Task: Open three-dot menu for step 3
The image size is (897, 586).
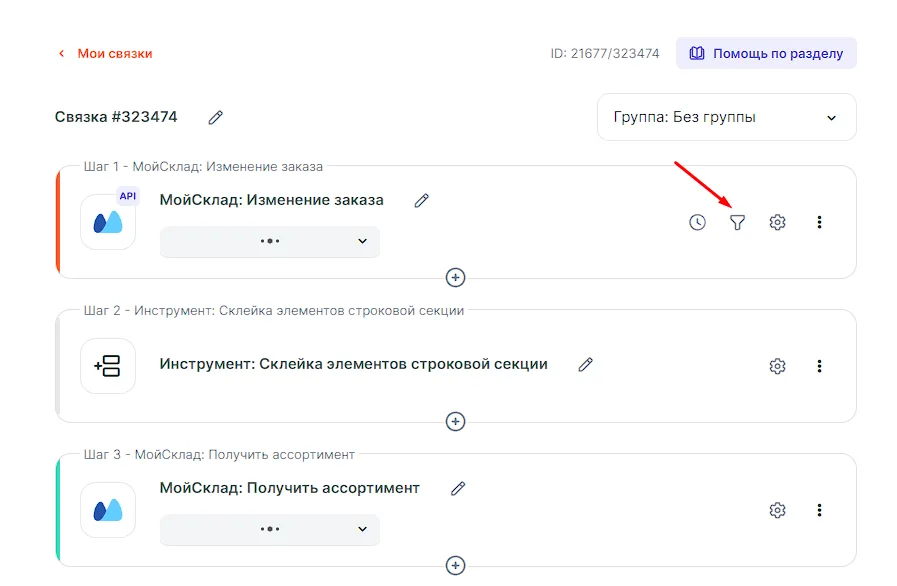Action: (819, 510)
